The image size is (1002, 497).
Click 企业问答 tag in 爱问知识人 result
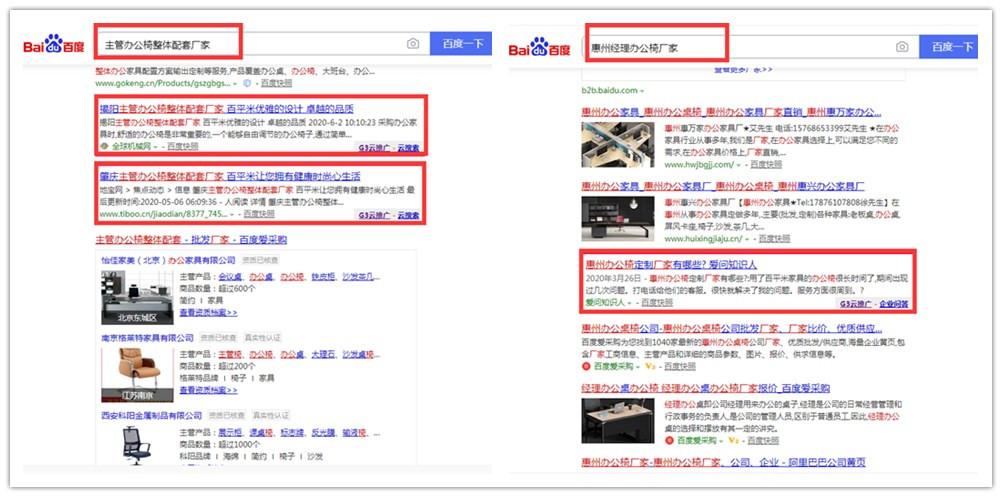point(894,304)
